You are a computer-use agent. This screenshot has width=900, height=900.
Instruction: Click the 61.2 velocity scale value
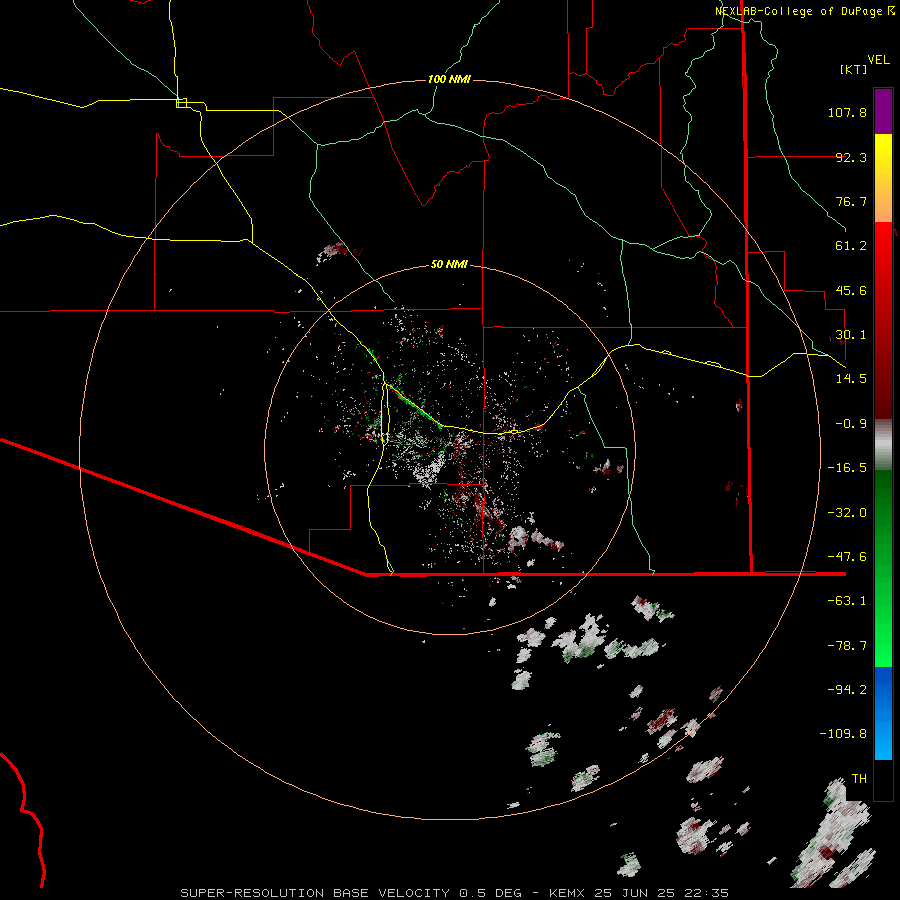(x=851, y=246)
